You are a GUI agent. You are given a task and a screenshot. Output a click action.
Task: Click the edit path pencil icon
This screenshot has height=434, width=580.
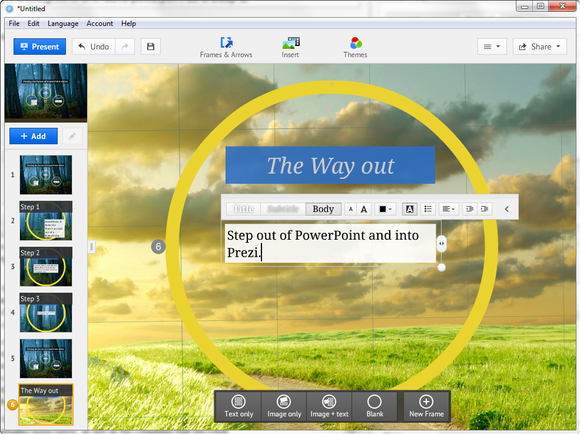pos(72,136)
